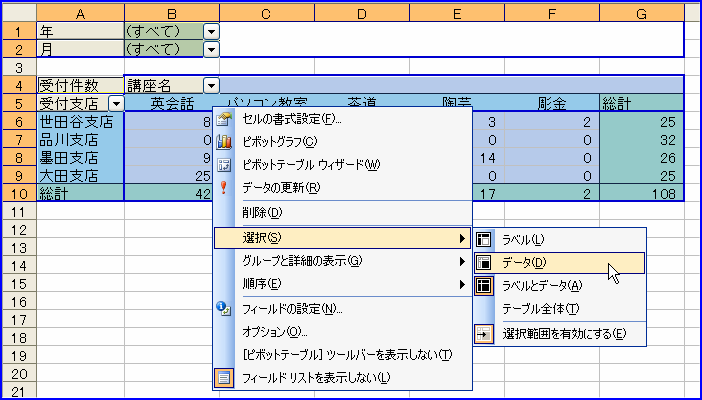702x400 pixels.
Task: Select row 11 header
Action: tap(19, 211)
